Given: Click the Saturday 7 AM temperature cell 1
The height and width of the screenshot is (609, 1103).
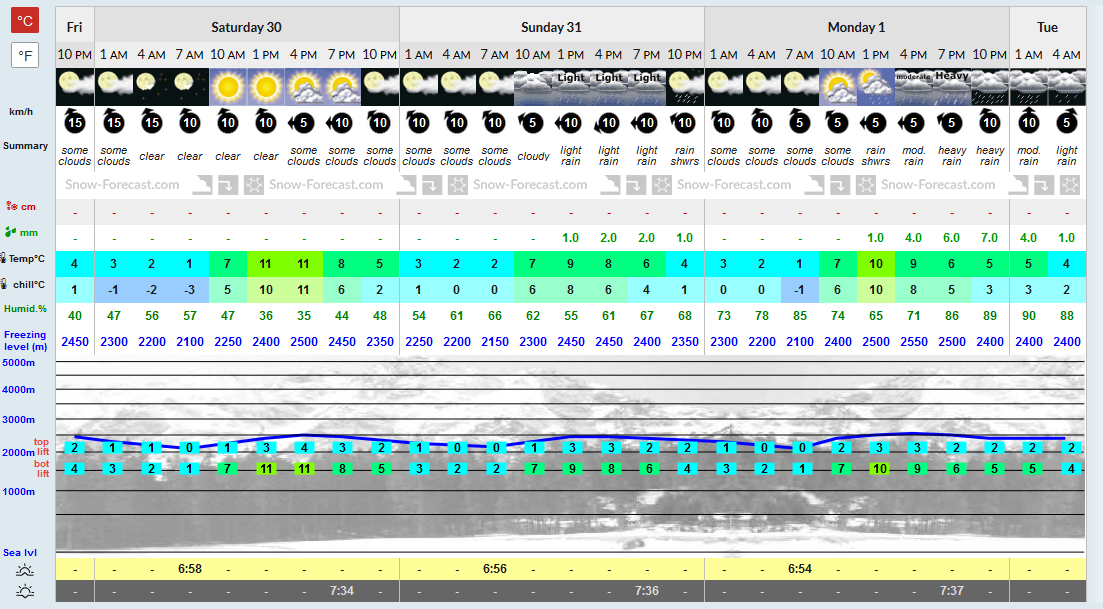Looking at the screenshot, I should click(x=190, y=264).
